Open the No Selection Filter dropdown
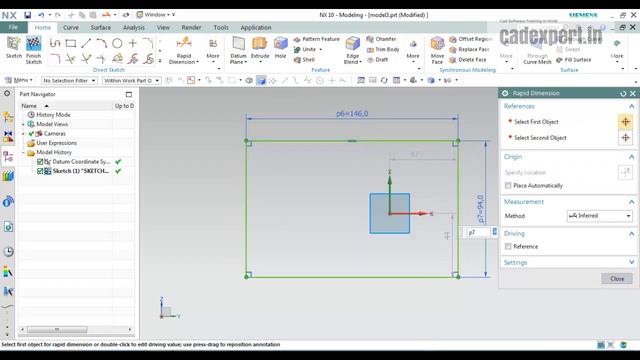640x360 pixels. 69,80
